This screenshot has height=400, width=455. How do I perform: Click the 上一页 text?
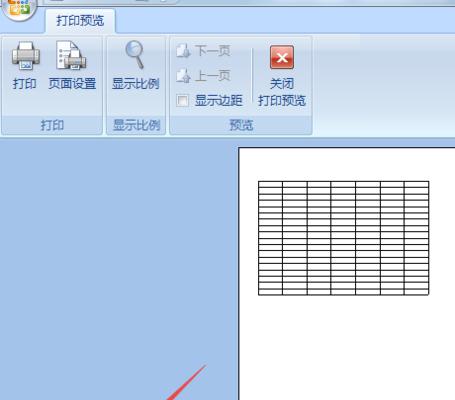(x=213, y=76)
